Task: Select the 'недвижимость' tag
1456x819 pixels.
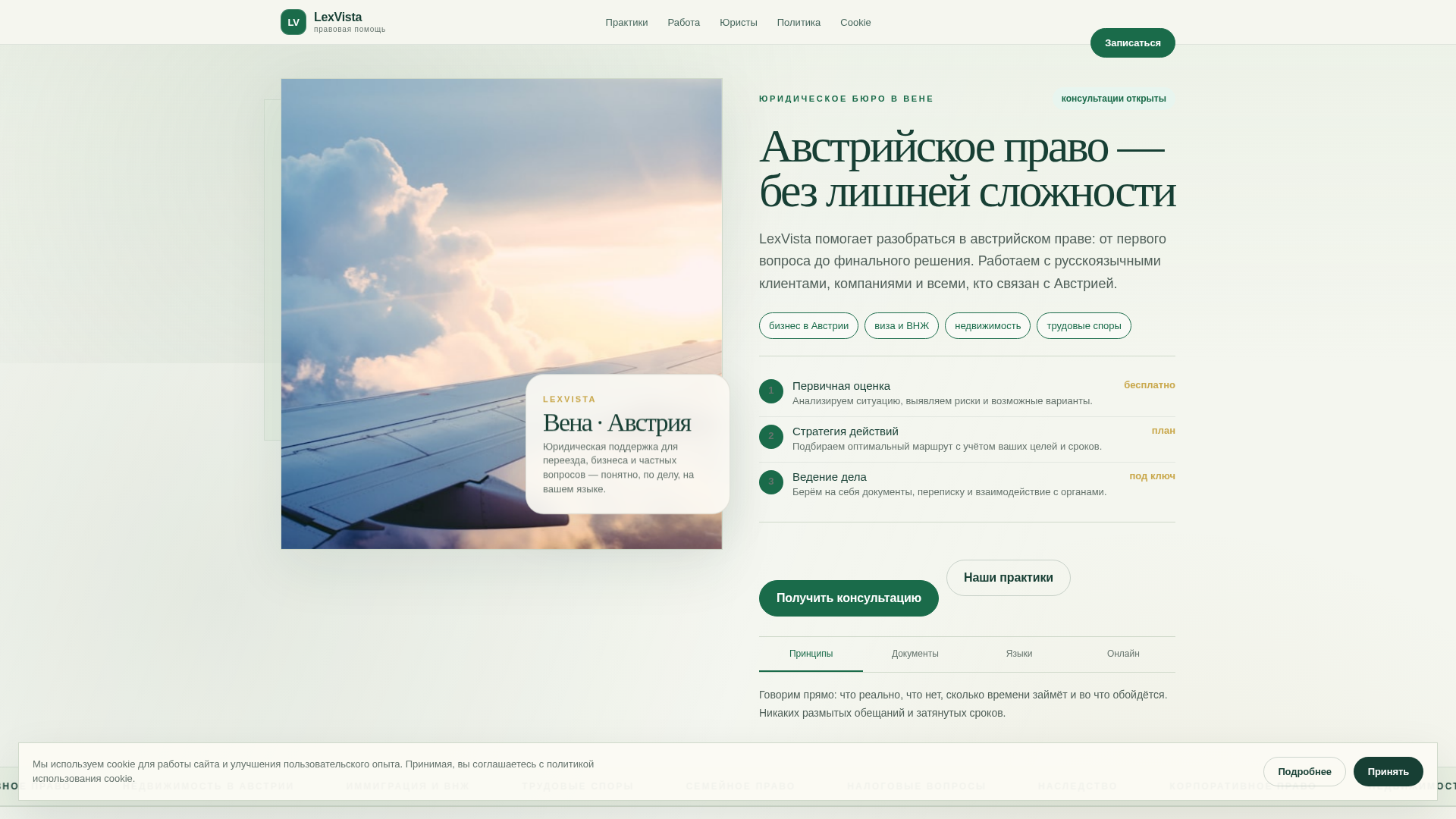Action: [987, 326]
